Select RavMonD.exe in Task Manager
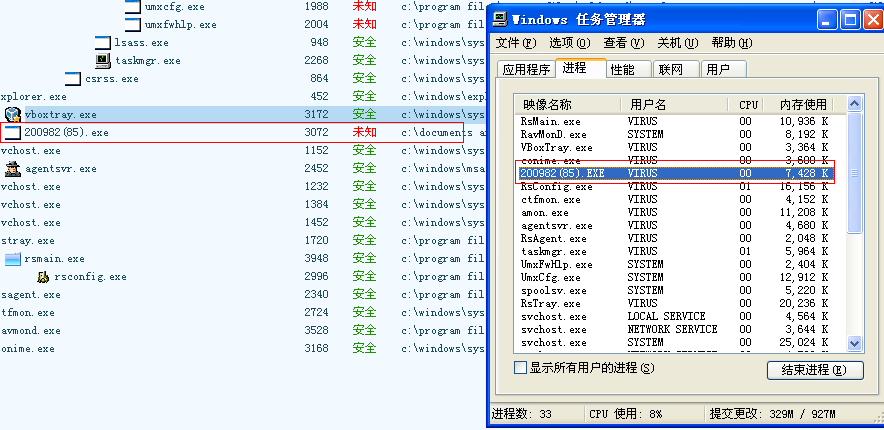 (674, 135)
